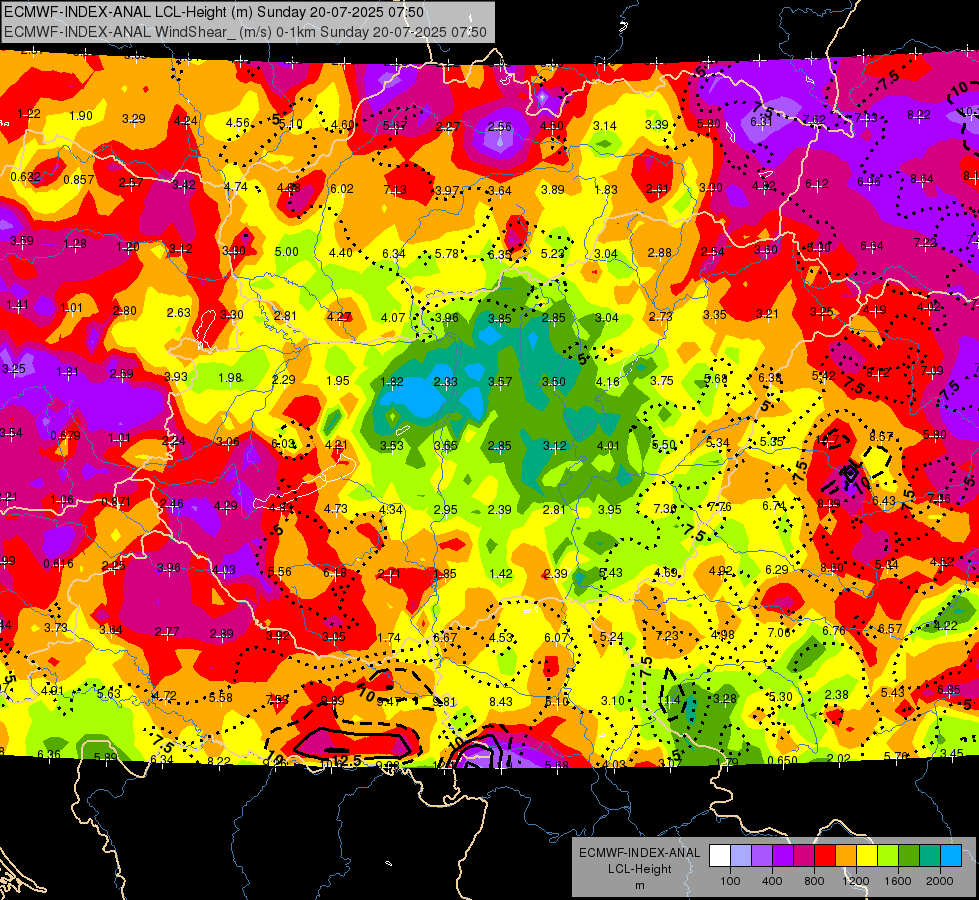Click the wind shear value 0.857
The width and height of the screenshot is (979, 900).
pos(79,180)
